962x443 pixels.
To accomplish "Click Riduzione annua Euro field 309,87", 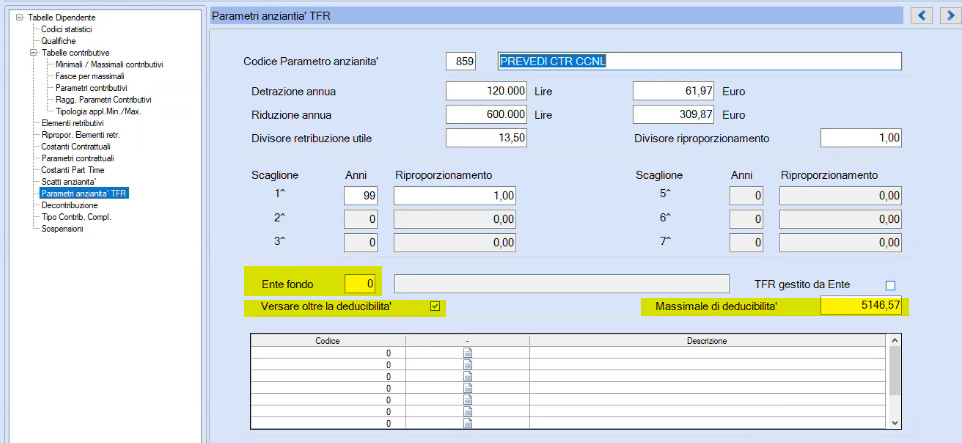I will click(x=674, y=115).
